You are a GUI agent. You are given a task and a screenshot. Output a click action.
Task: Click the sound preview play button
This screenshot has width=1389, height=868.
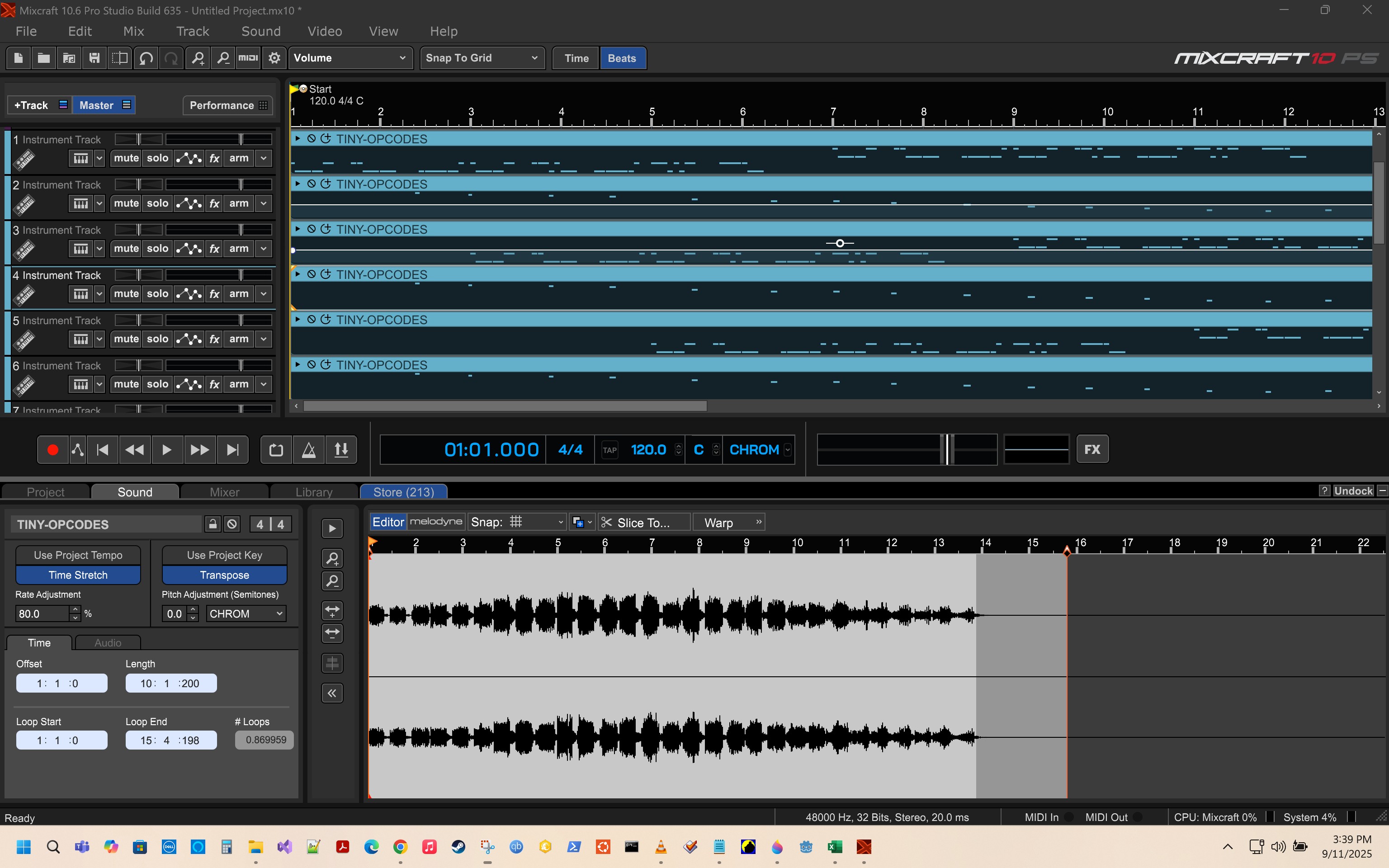coord(332,529)
